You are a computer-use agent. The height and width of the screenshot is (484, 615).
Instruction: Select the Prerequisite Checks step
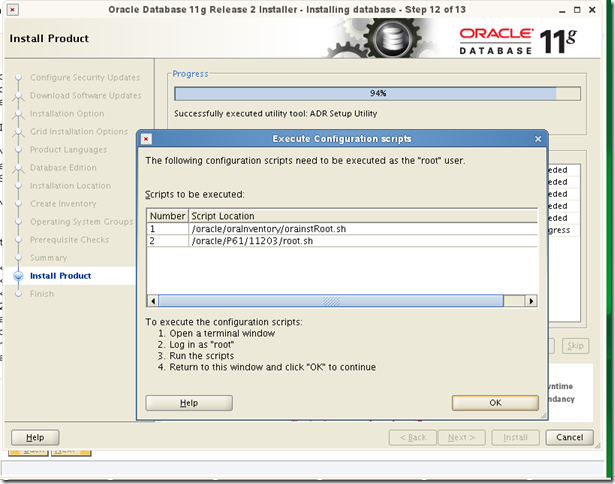(x=69, y=240)
